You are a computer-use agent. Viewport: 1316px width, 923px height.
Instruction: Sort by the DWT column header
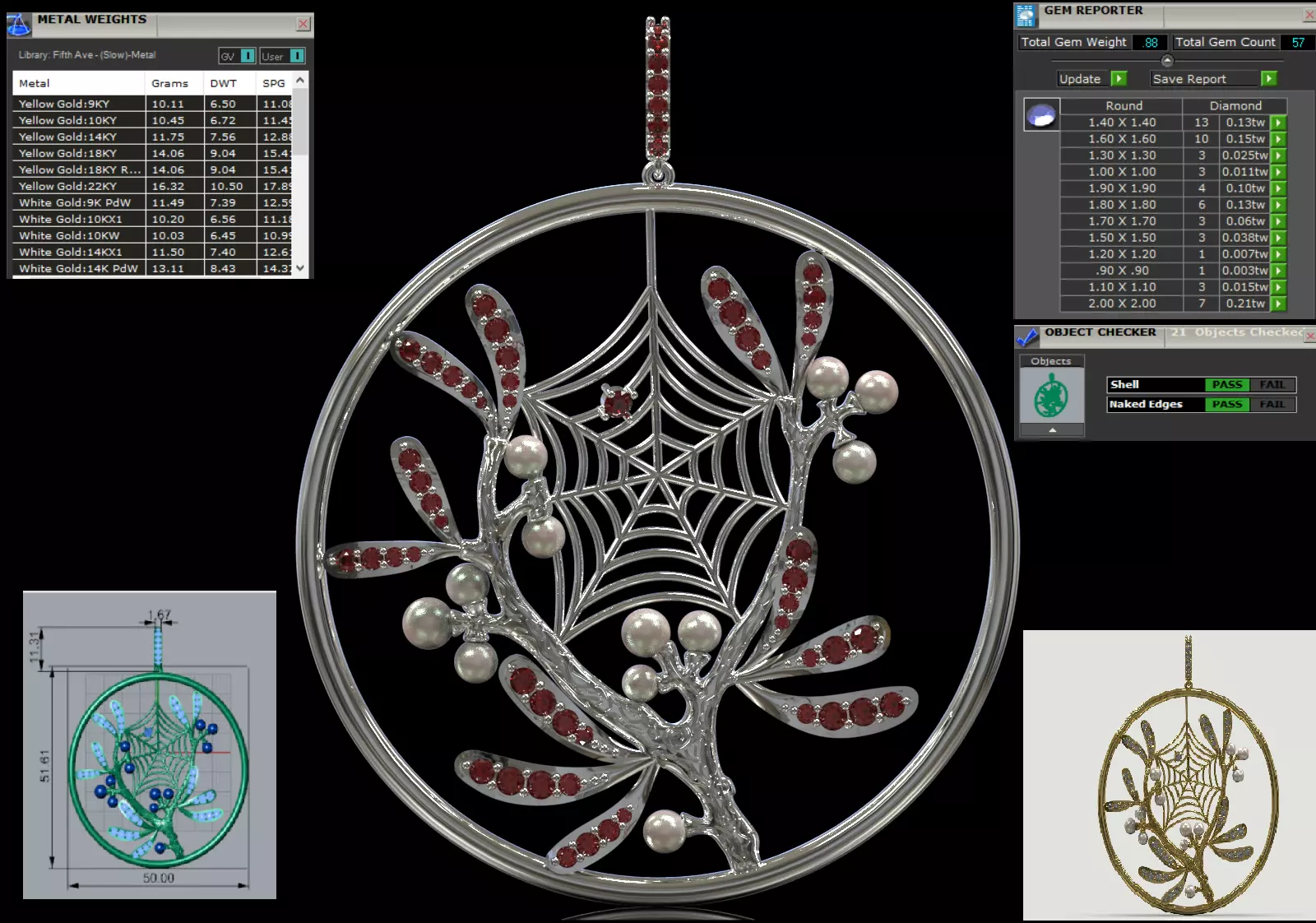point(230,83)
